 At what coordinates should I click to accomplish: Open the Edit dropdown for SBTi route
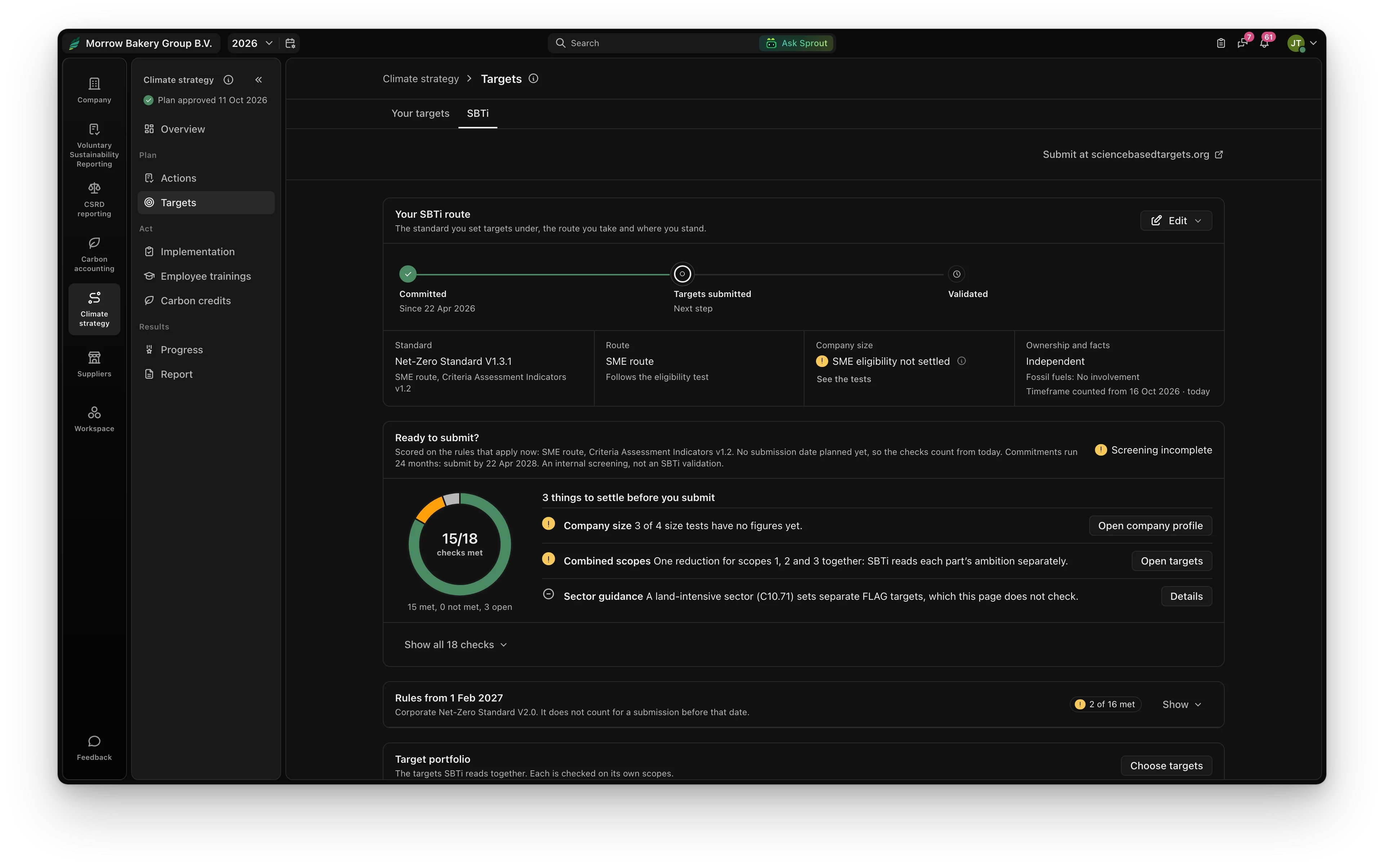point(1176,221)
